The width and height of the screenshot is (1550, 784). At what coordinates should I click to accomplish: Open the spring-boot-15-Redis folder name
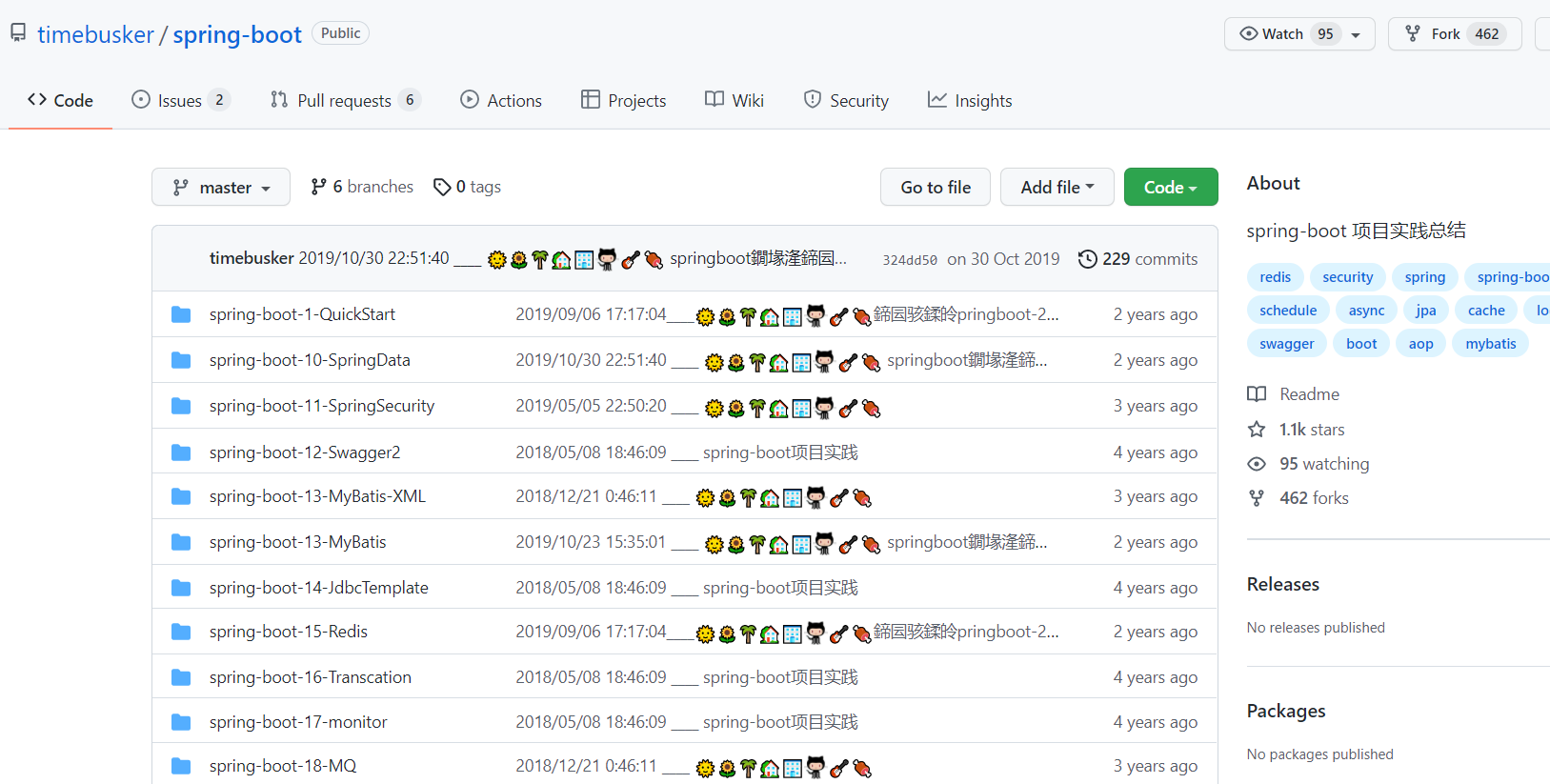(x=289, y=632)
